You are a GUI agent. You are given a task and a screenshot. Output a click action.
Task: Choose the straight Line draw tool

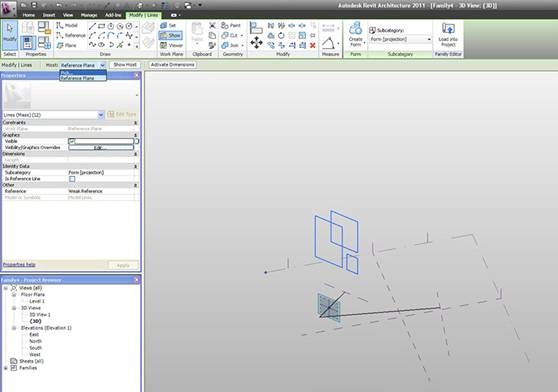pyautogui.click(x=93, y=26)
